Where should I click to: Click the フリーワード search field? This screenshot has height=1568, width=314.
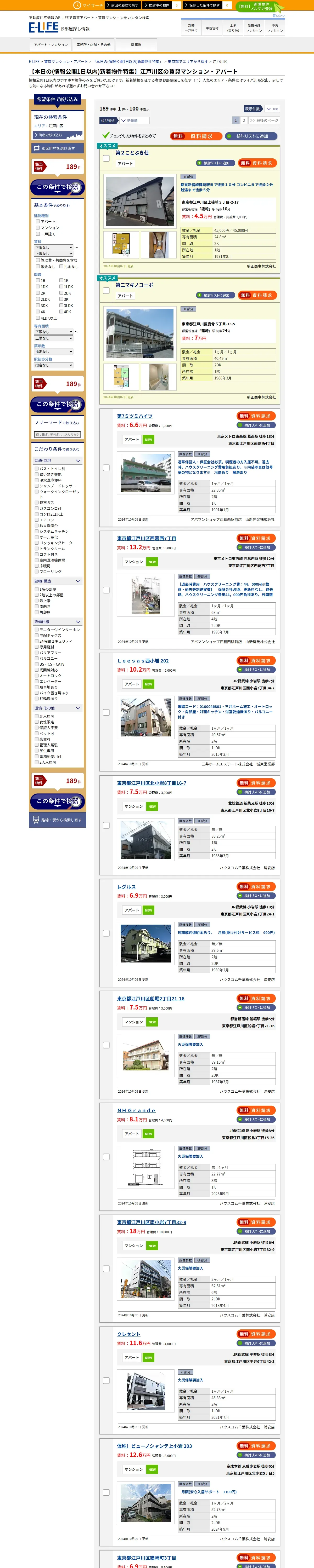coord(57,435)
